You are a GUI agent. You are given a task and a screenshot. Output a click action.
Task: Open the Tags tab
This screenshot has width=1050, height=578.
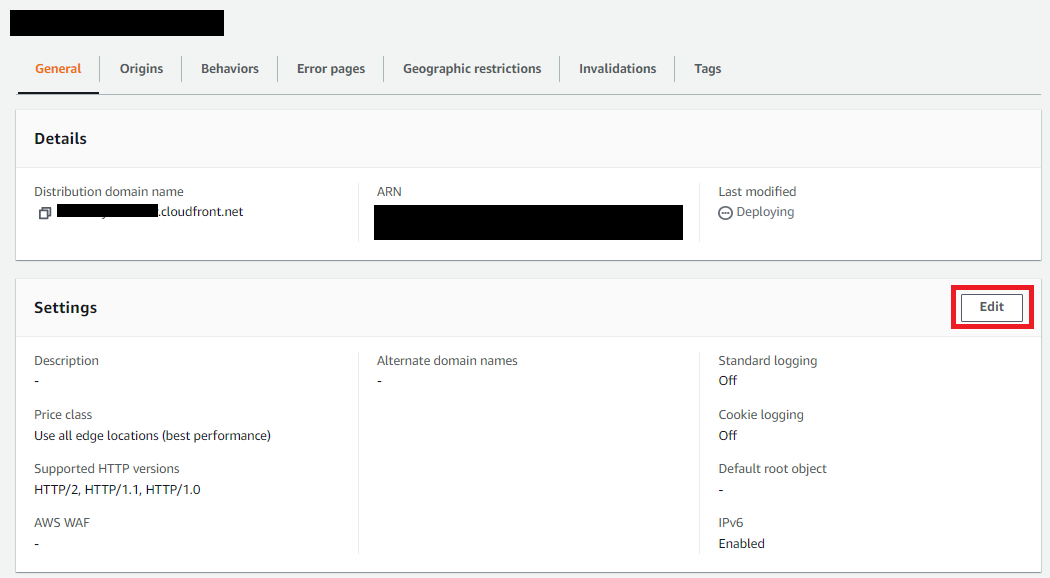pyautogui.click(x=707, y=68)
